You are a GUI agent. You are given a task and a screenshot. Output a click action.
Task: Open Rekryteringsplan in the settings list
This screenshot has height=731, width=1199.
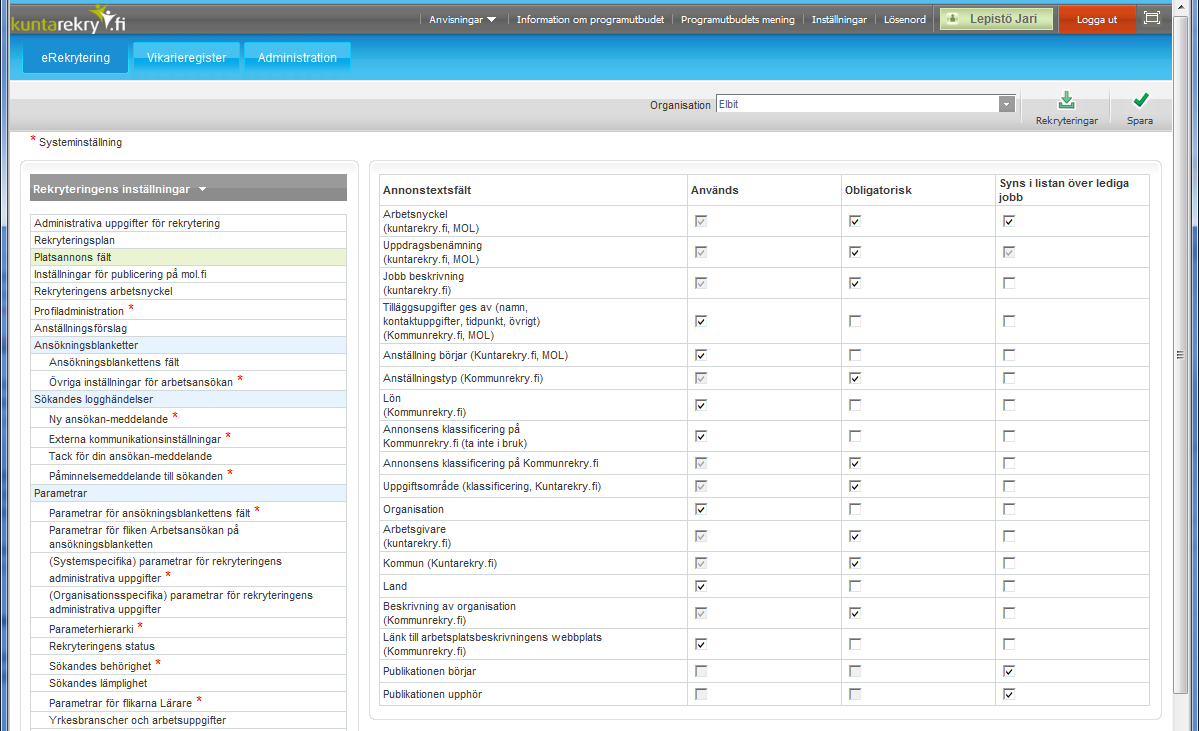[x=188, y=240]
